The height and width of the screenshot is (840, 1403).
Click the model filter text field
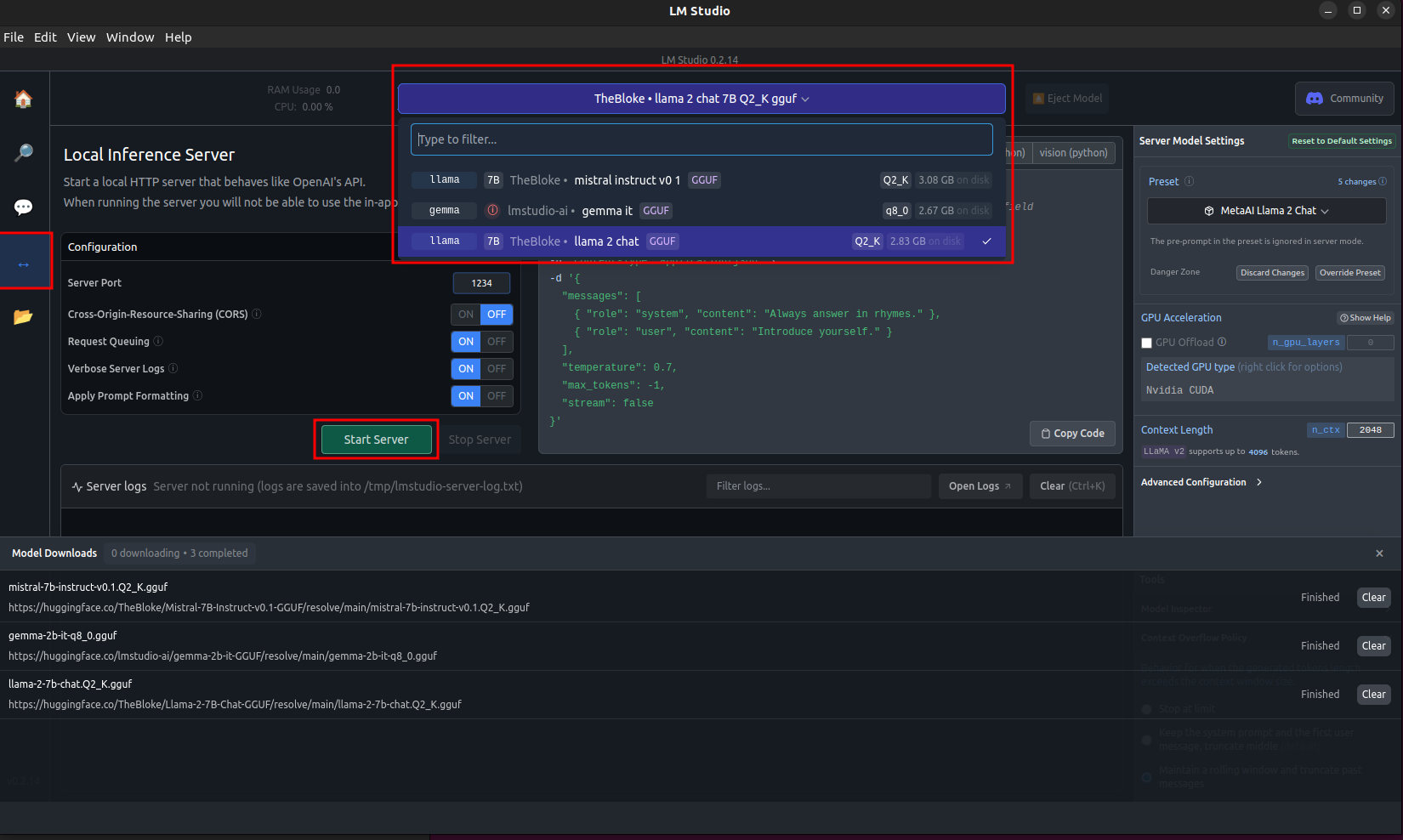701,139
